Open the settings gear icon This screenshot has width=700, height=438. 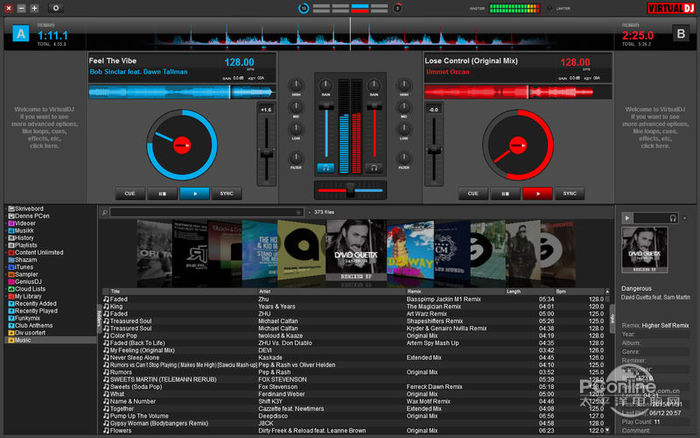click(x=55, y=8)
